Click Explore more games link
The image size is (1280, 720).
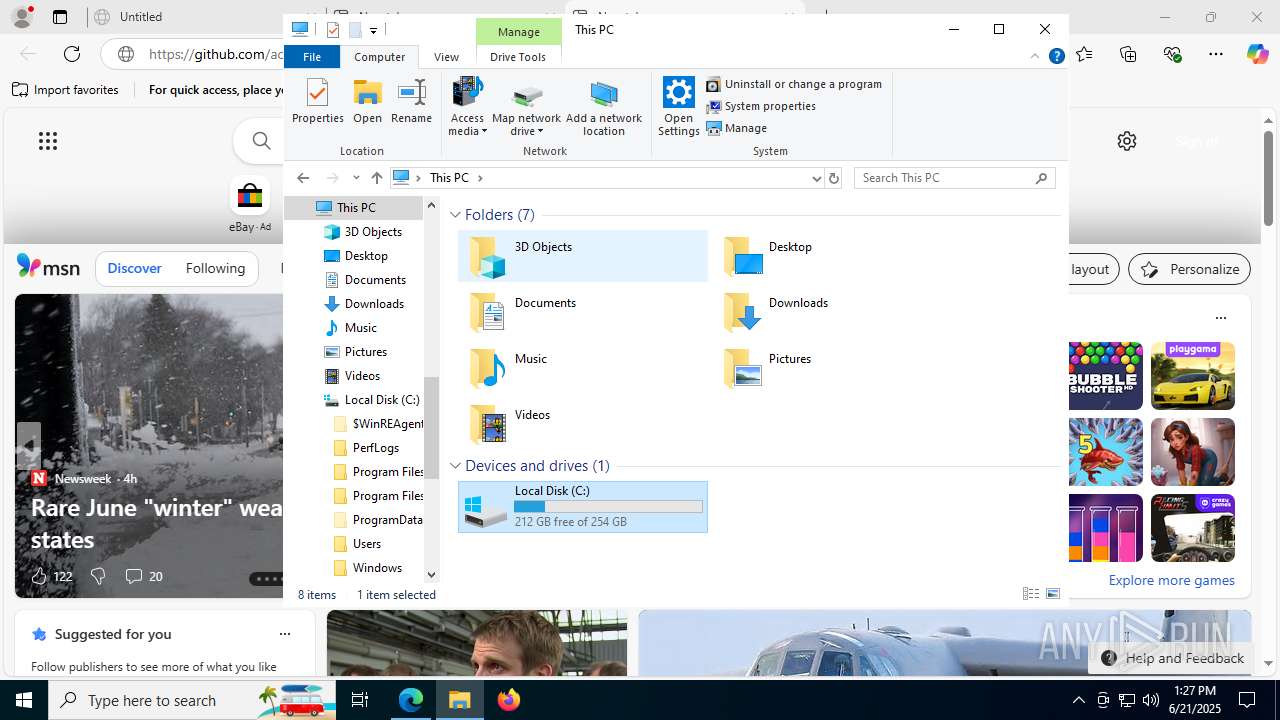pos(1171,580)
